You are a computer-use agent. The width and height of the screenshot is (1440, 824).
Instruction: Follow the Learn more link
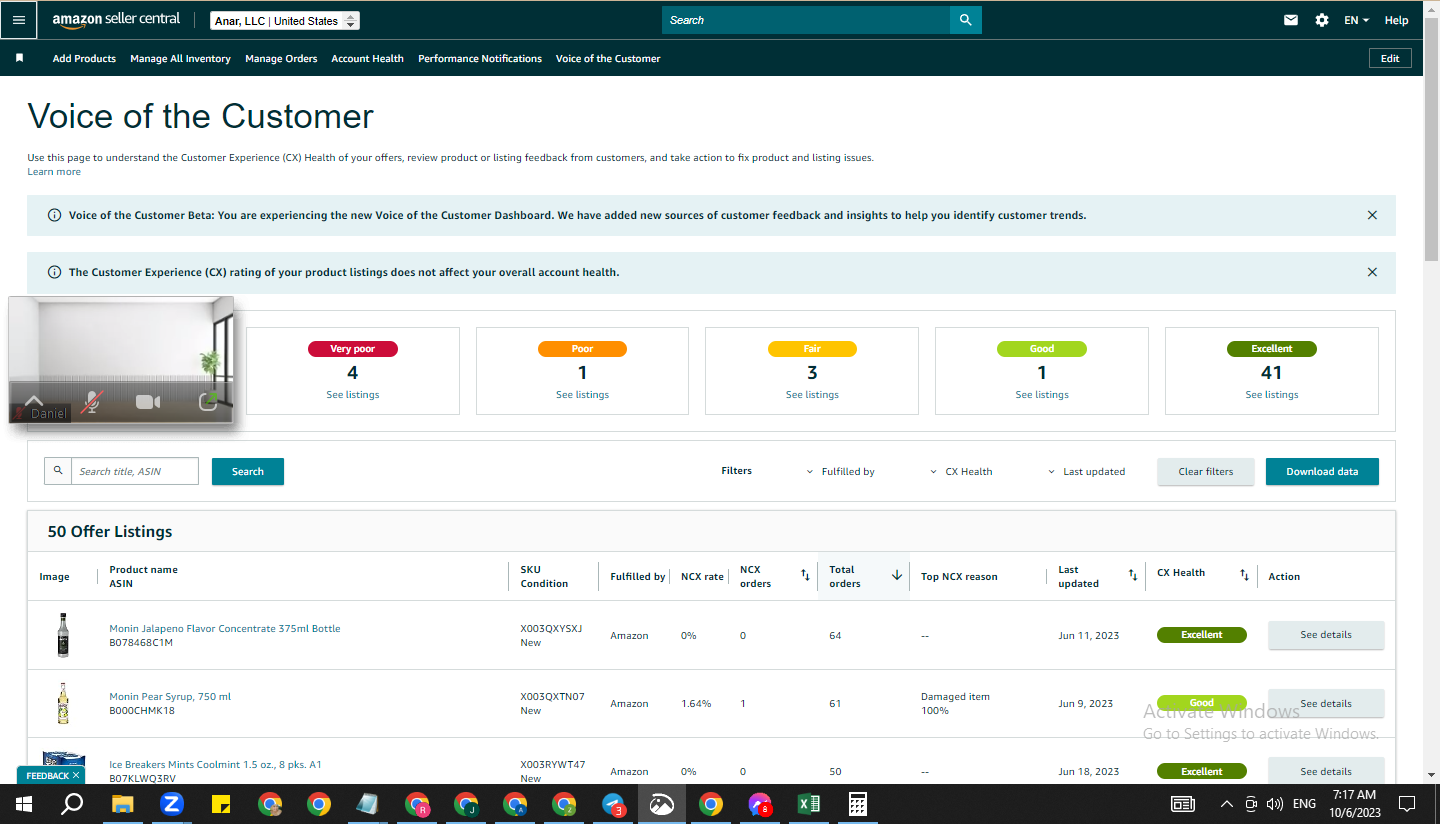(x=54, y=172)
